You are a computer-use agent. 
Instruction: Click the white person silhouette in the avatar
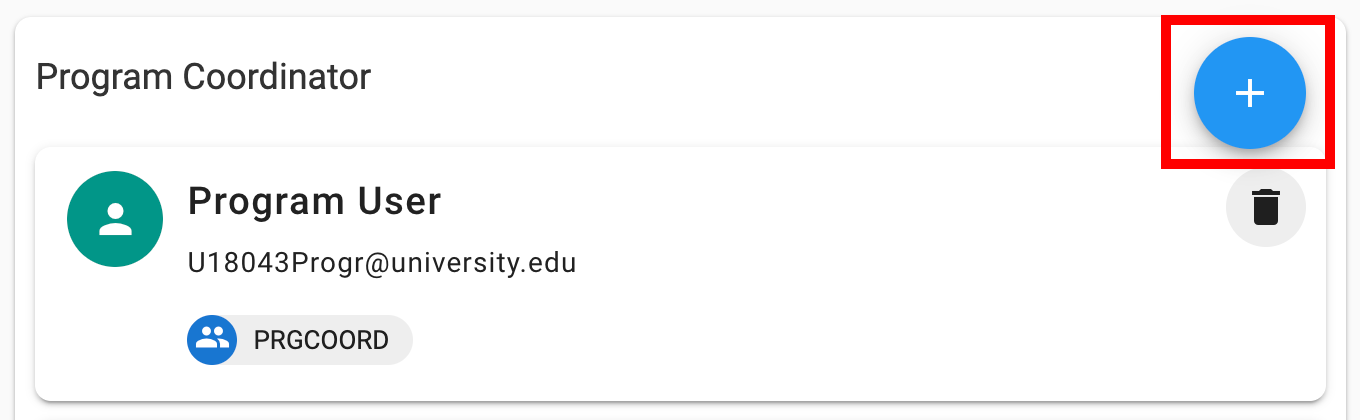[115, 219]
